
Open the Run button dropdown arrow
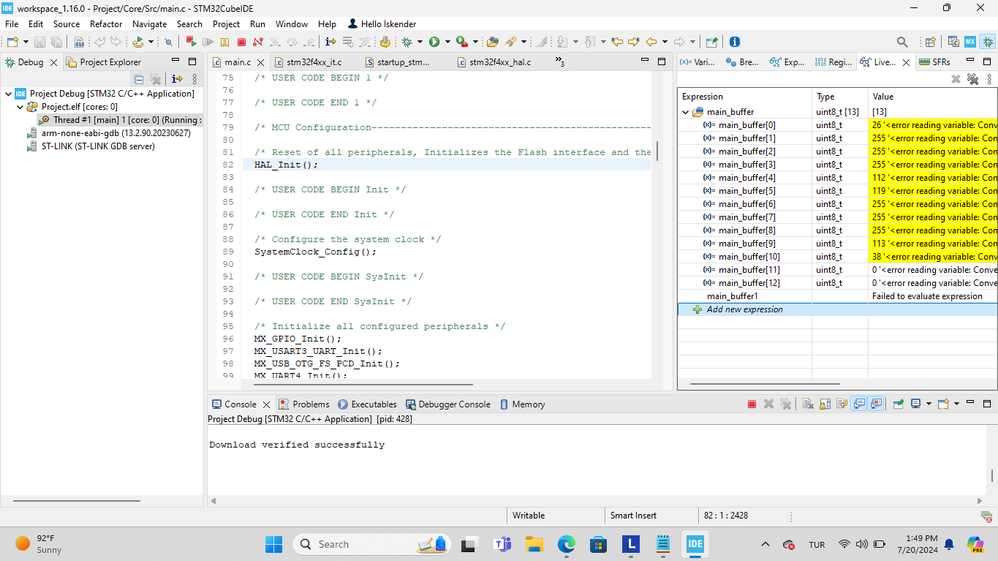point(446,42)
